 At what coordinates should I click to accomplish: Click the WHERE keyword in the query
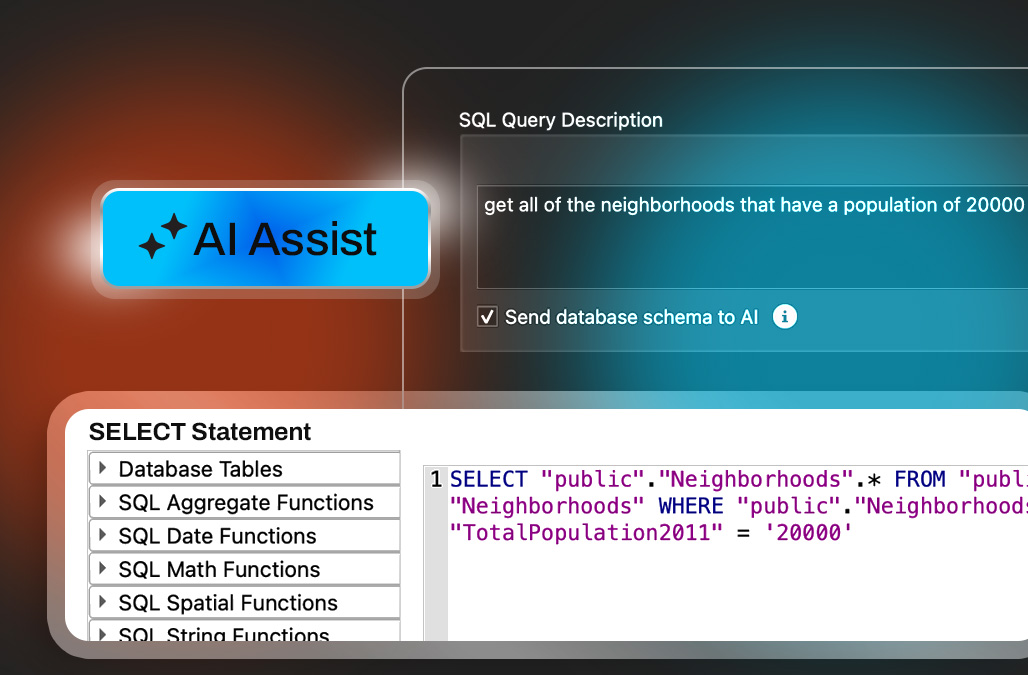click(x=690, y=506)
